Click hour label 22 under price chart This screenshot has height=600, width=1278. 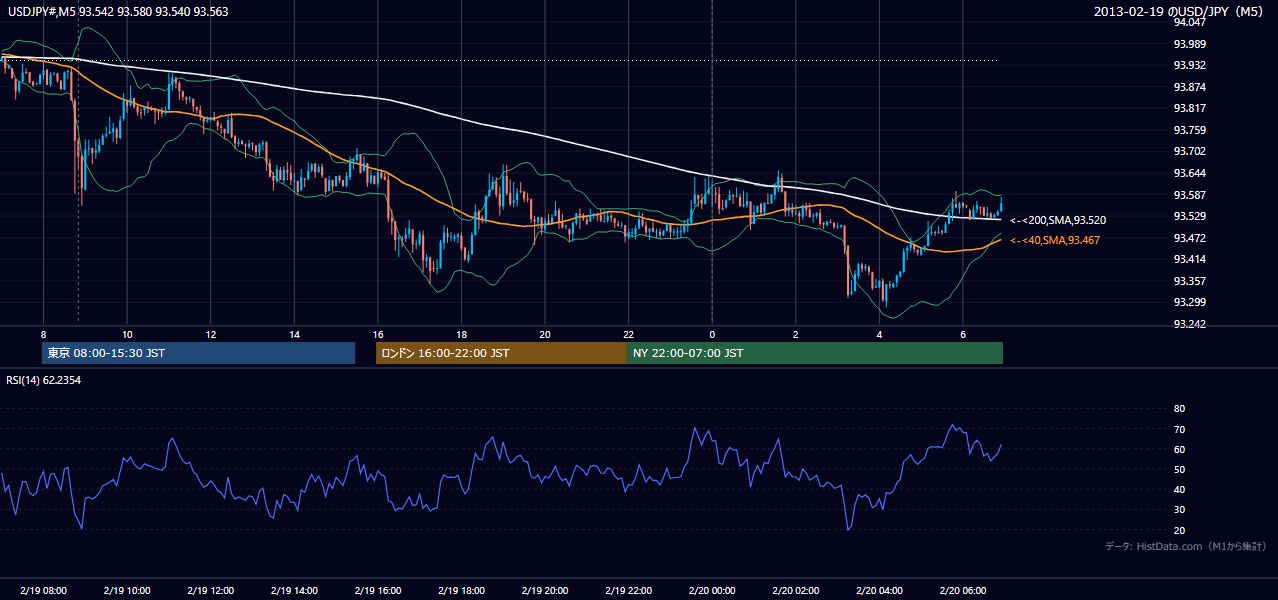pyautogui.click(x=628, y=334)
